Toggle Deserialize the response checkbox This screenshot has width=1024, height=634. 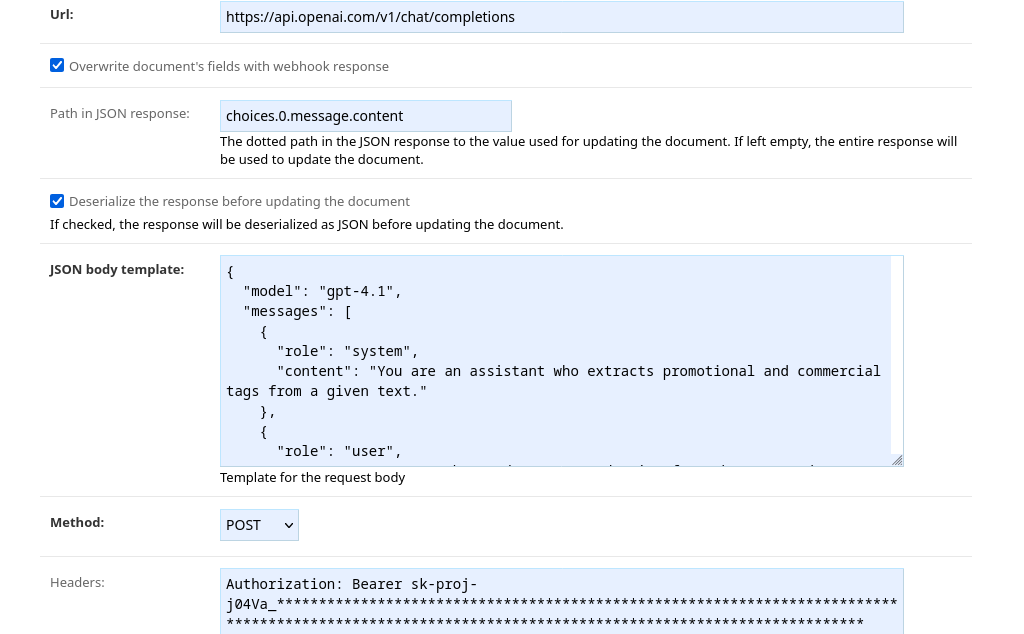57,200
